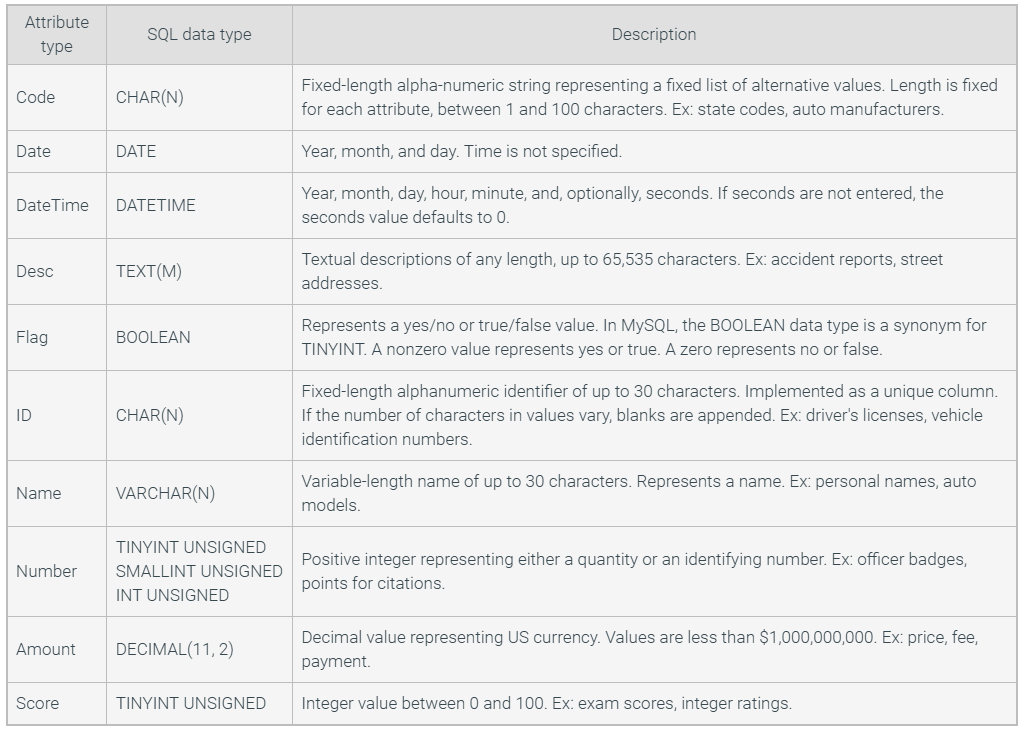This screenshot has width=1031, height=732.
Task: Click the "DATE" SQL data type cell
Action: [136, 152]
